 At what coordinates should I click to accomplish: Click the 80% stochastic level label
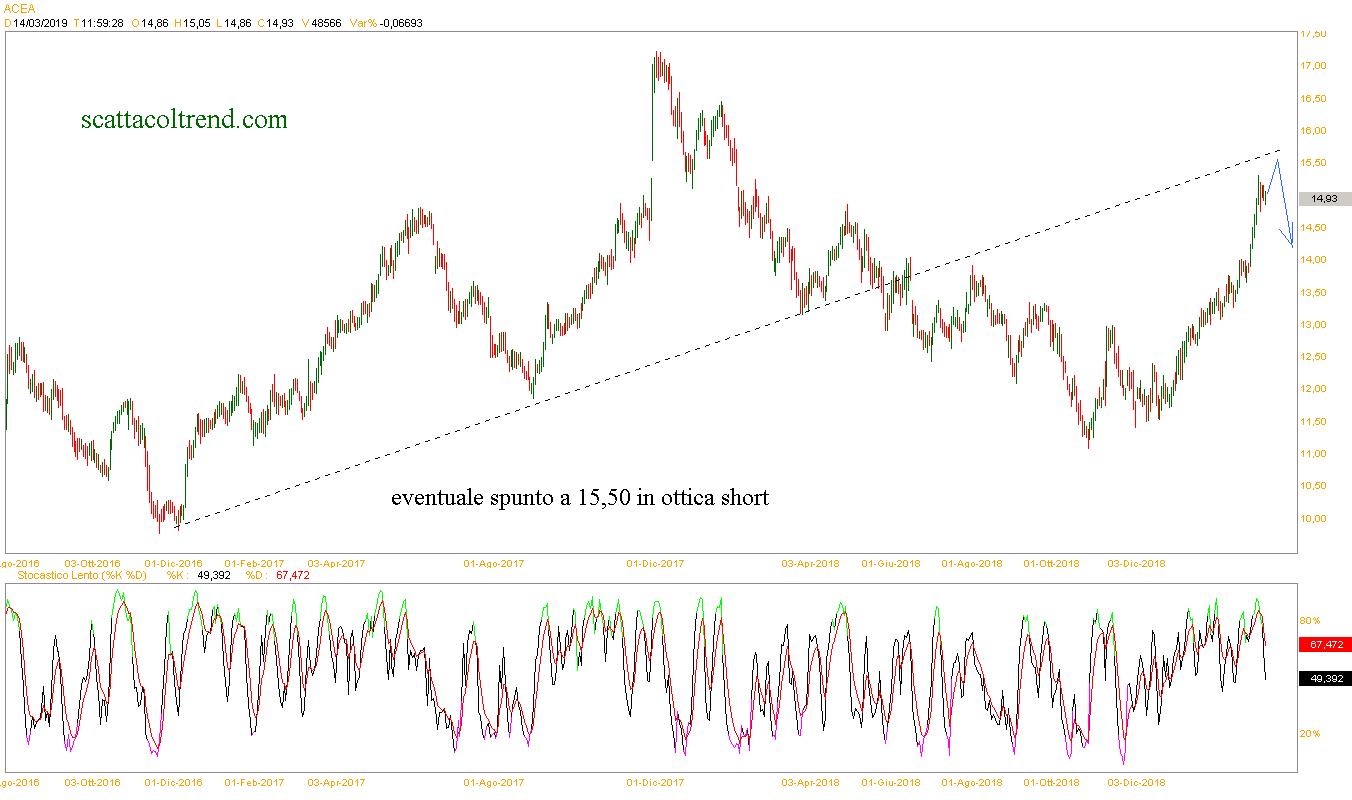[1310, 620]
